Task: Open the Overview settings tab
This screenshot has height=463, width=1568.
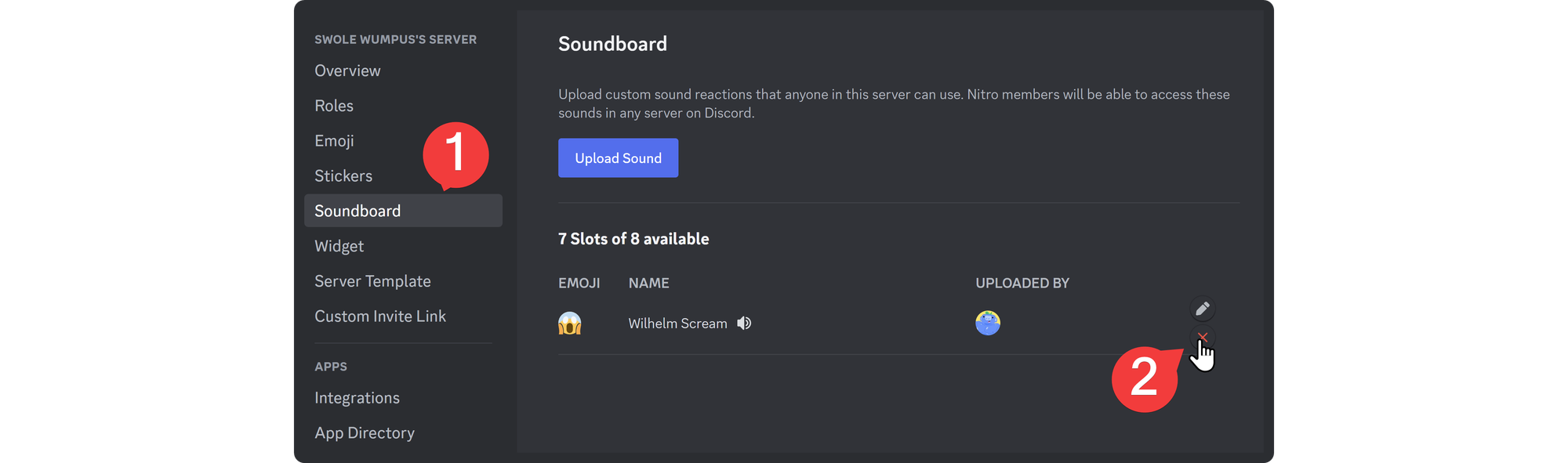Action: pyautogui.click(x=347, y=70)
